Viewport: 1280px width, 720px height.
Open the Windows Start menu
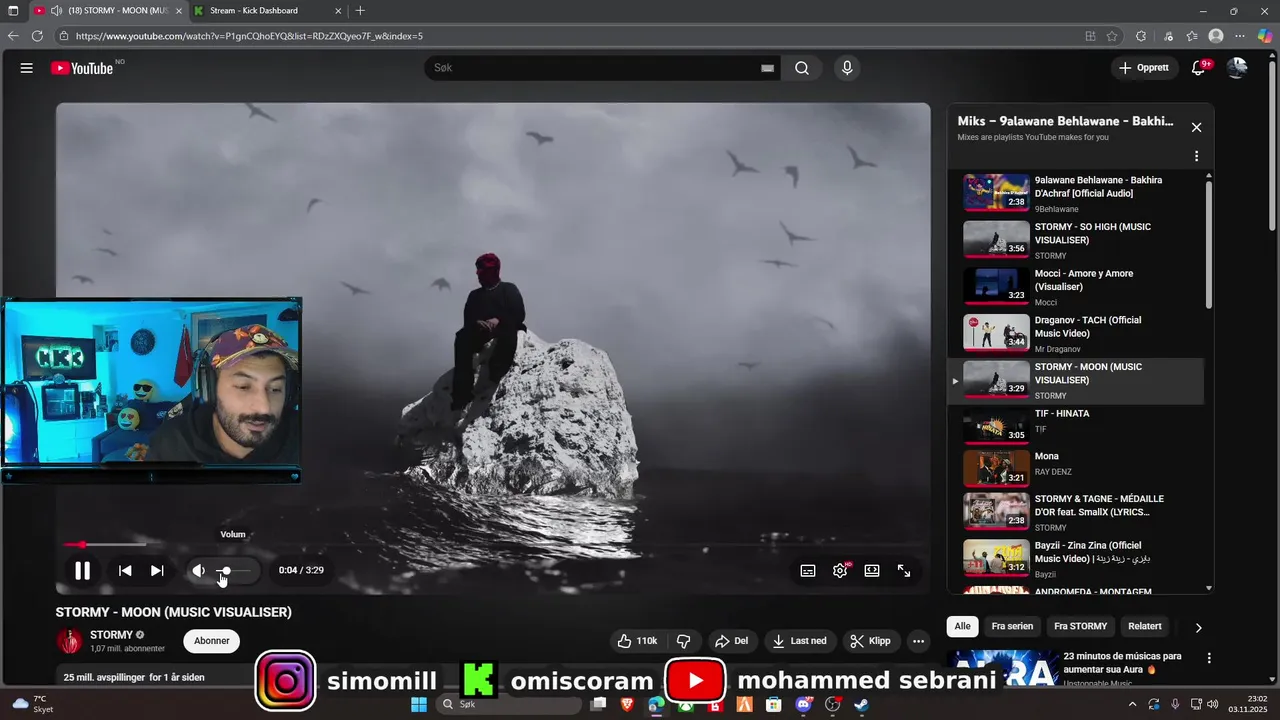pyautogui.click(x=419, y=704)
